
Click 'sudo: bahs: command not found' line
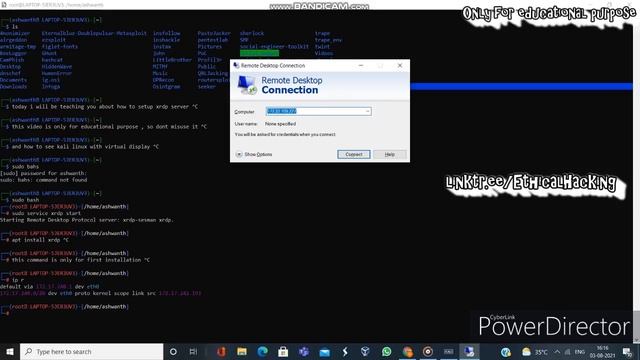[44, 180]
